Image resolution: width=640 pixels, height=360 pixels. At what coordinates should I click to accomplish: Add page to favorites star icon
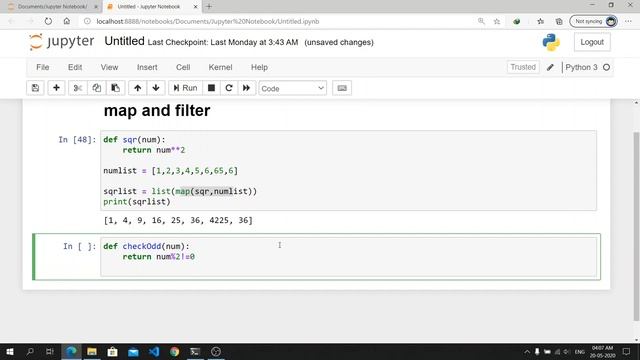[497, 21]
